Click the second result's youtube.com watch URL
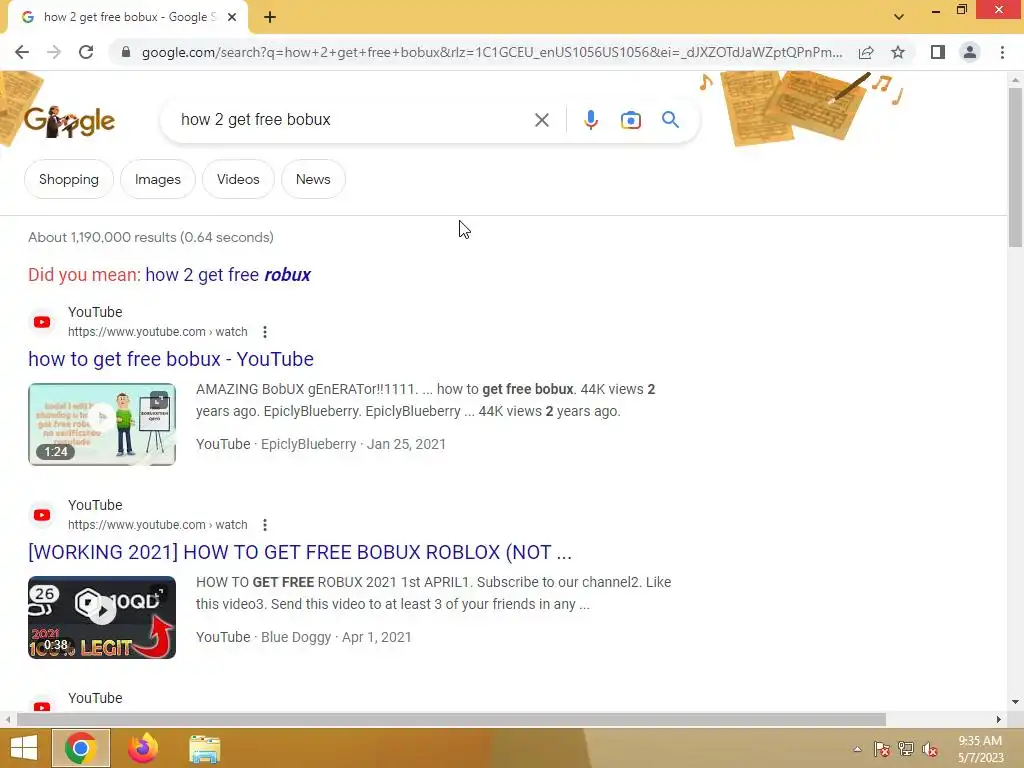 pyautogui.click(x=157, y=524)
